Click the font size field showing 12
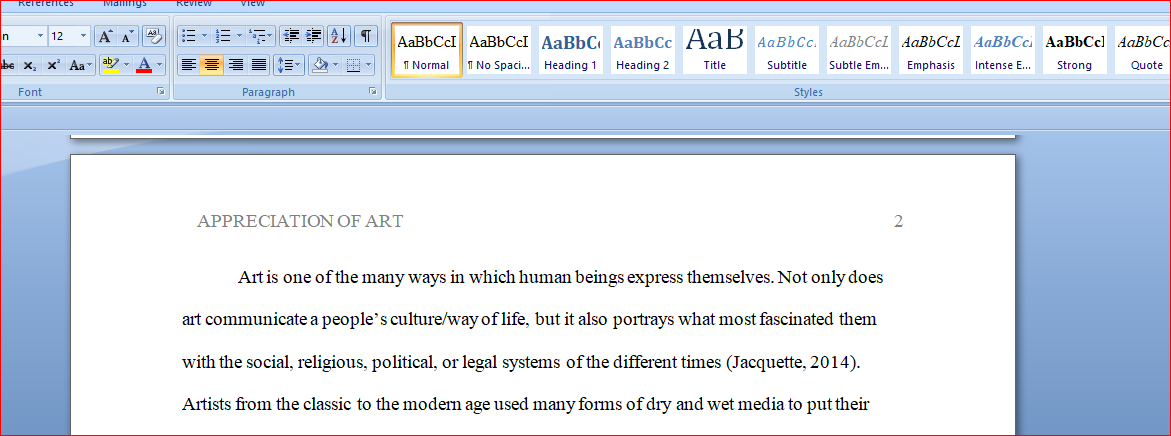This screenshot has width=1171, height=436. (x=61, y=36)
